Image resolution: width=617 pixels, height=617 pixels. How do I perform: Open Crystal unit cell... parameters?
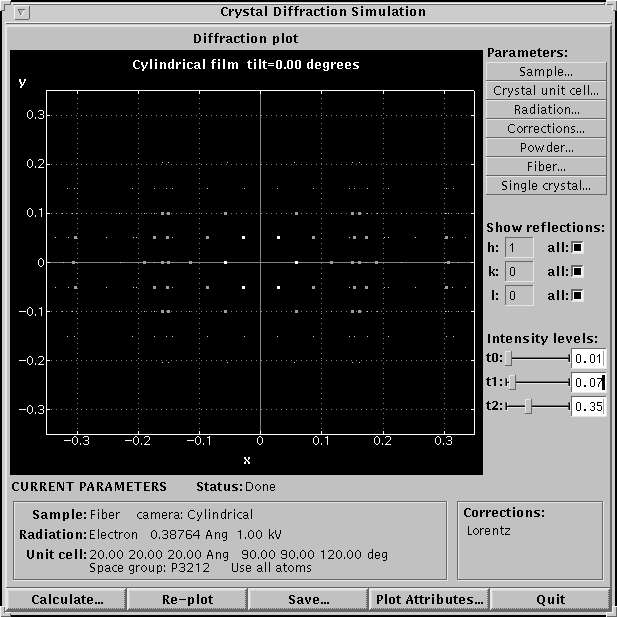pyautogui.click(x=546, y=91)
